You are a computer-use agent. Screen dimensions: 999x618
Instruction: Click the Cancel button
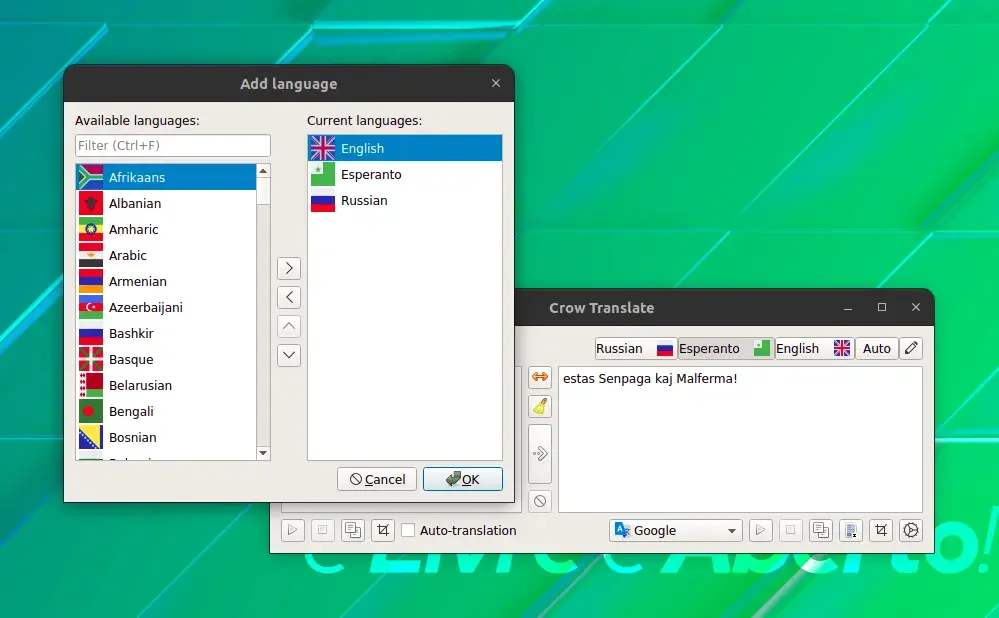[377, 479]
